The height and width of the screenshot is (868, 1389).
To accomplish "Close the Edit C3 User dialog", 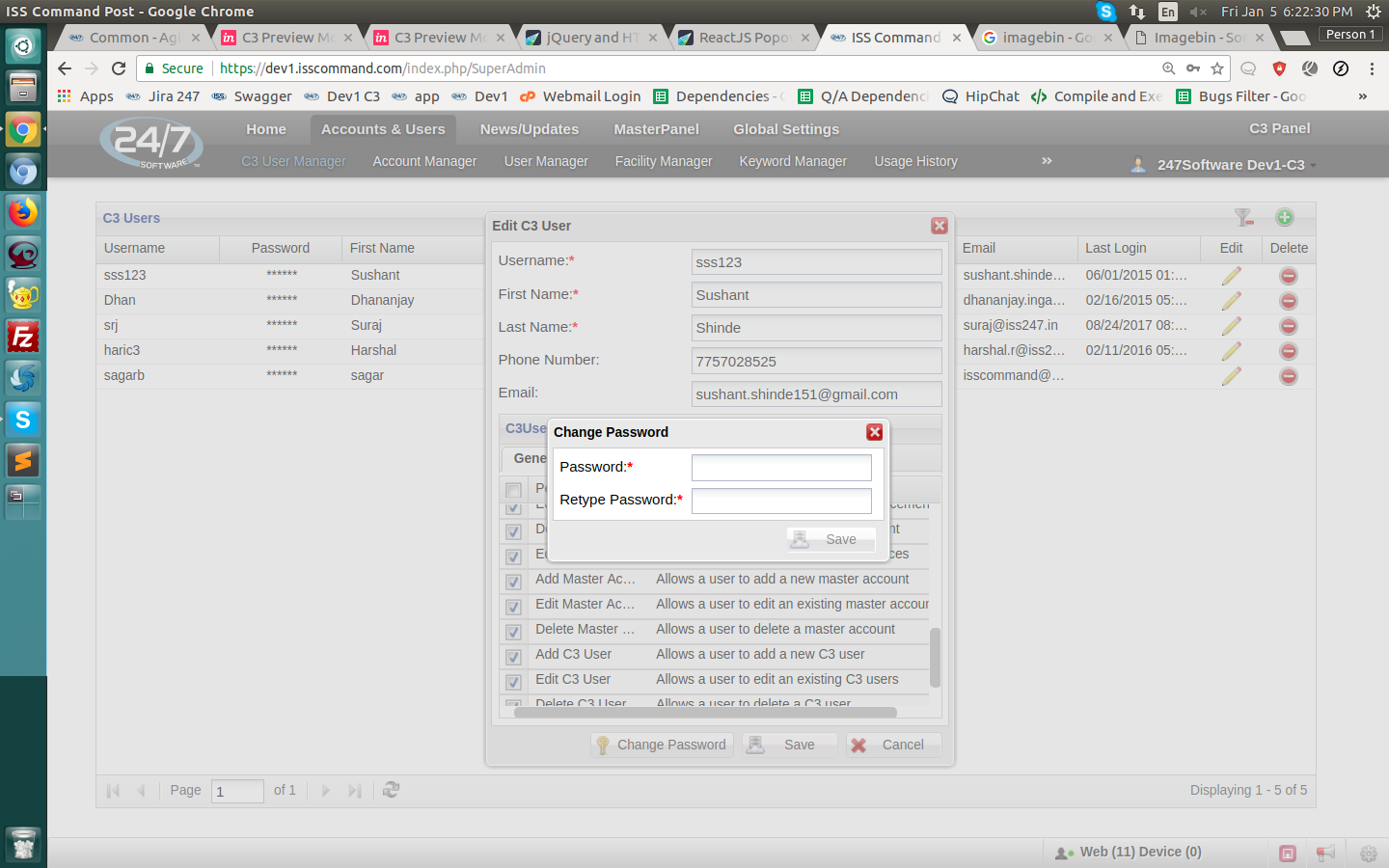I will (940, 226).
